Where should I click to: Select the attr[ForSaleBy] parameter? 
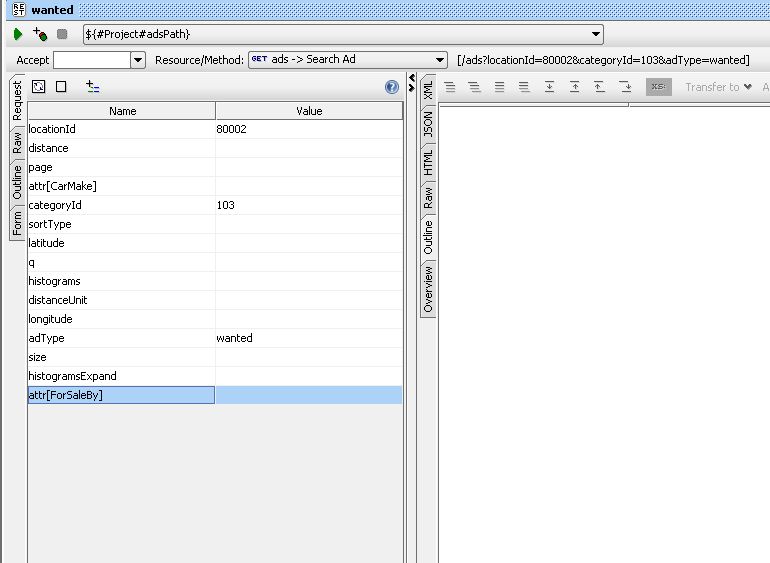click(121, 395)
